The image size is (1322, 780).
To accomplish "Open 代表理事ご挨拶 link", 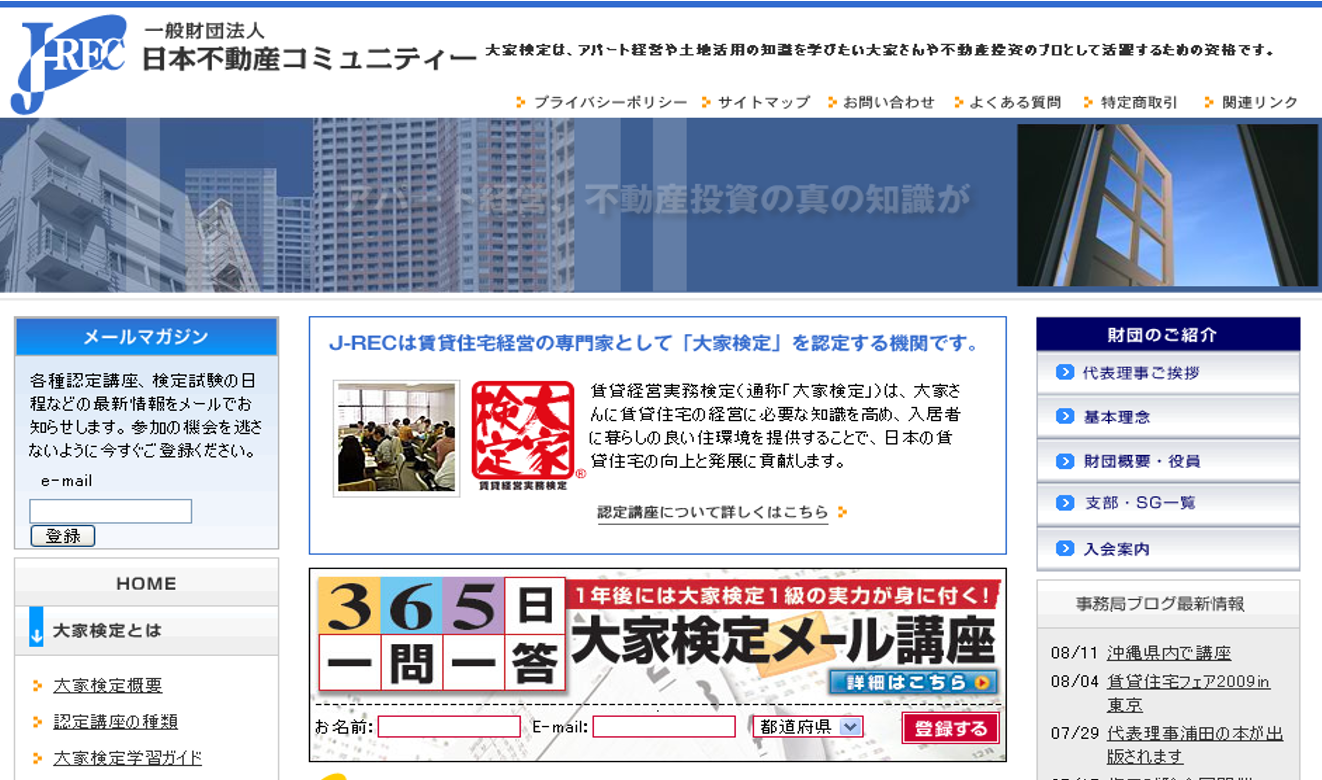I will 1141,372.
